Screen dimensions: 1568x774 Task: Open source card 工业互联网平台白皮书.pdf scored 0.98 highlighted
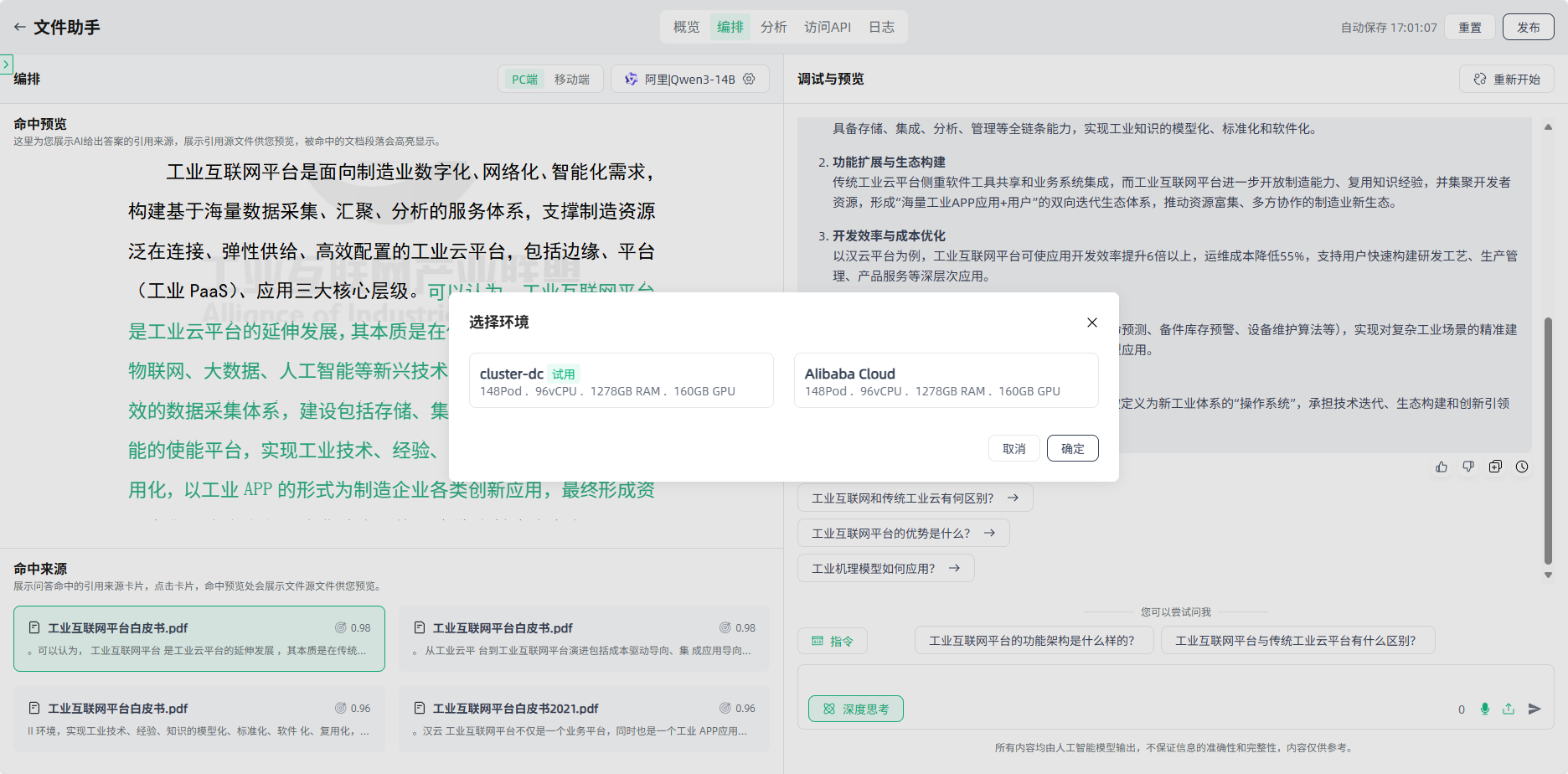click(199, 638)
